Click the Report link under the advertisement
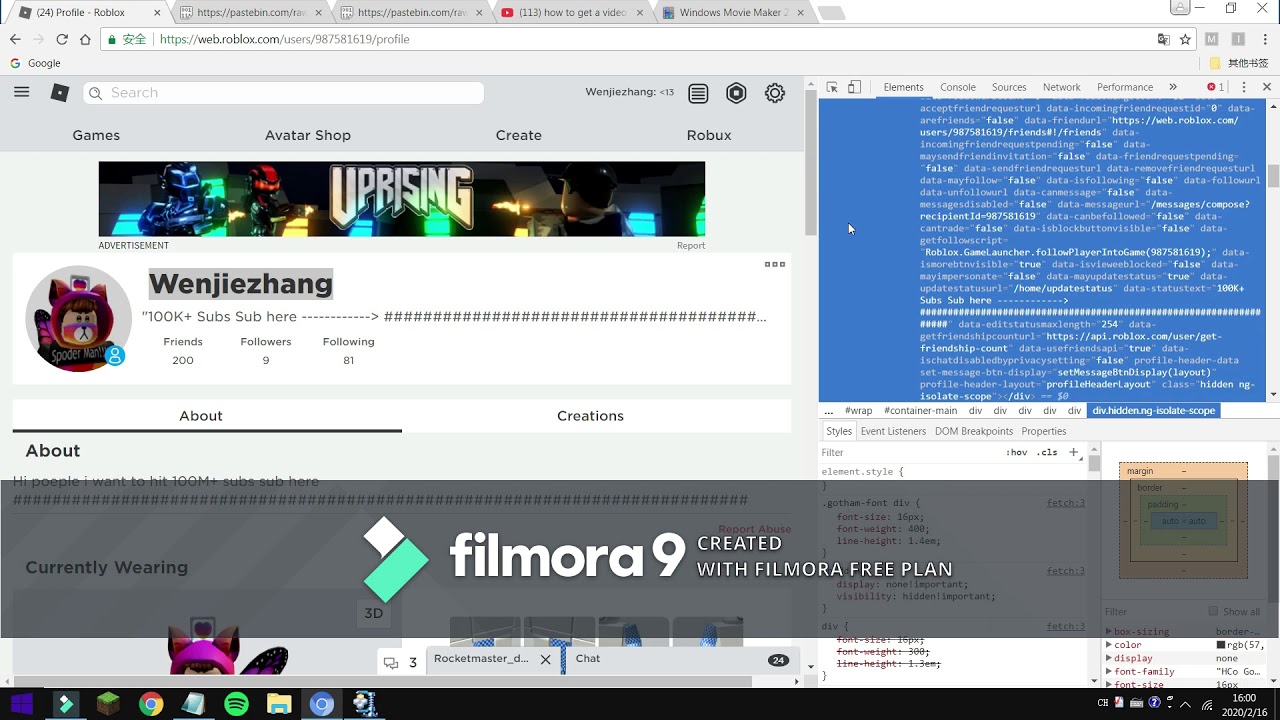 [x=691, y=245]
